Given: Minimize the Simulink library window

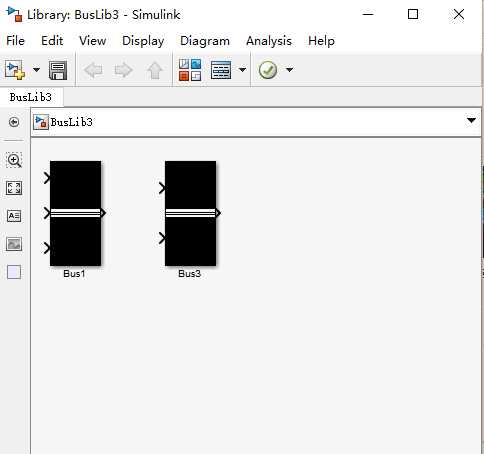Looking at the screenshot, I should click(x=368, y=14).
